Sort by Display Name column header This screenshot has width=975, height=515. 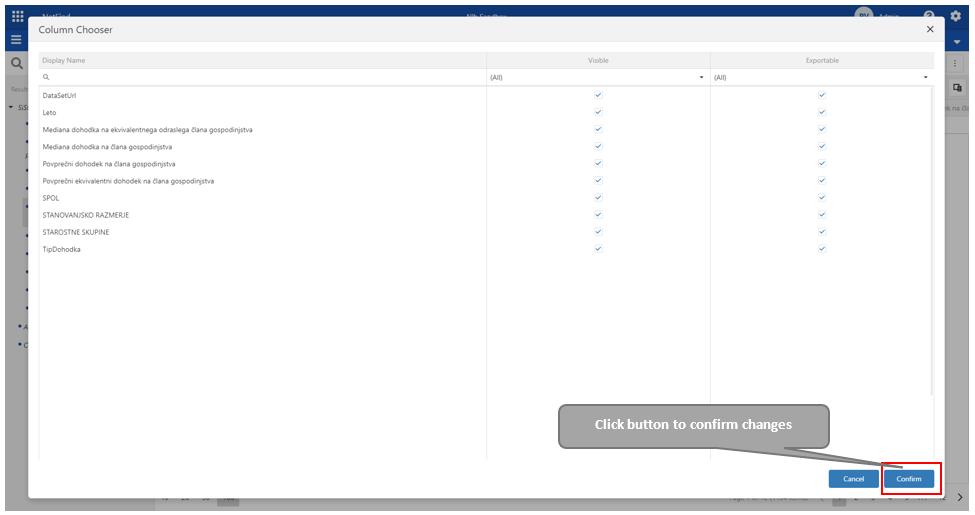[64, 60]
